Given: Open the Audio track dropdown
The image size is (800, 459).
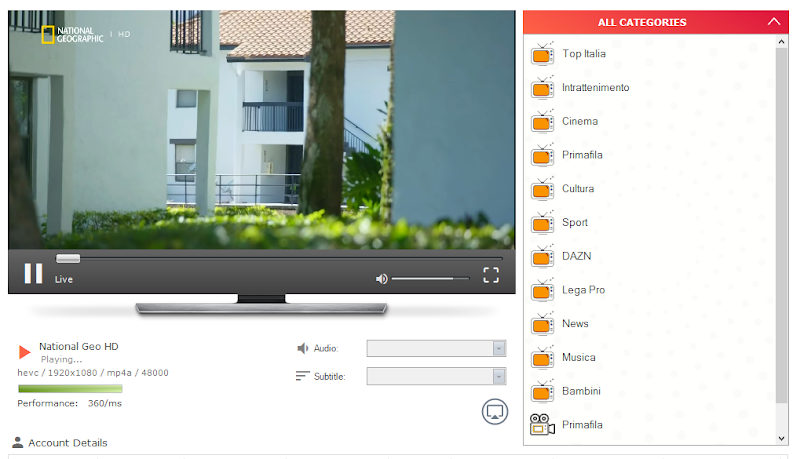Looking at the screenshot, I should pos(436,348).
